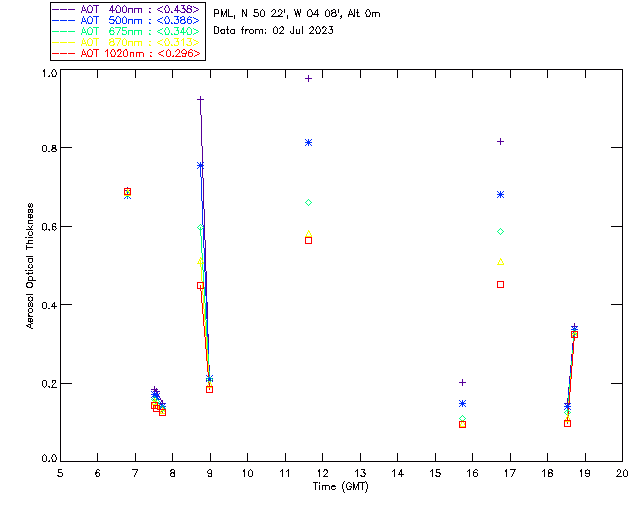Click the blue asterisk marker near 0.68 before hour 17
The width and height of the screenshot is (640, 512).
(x=500, y=194)
